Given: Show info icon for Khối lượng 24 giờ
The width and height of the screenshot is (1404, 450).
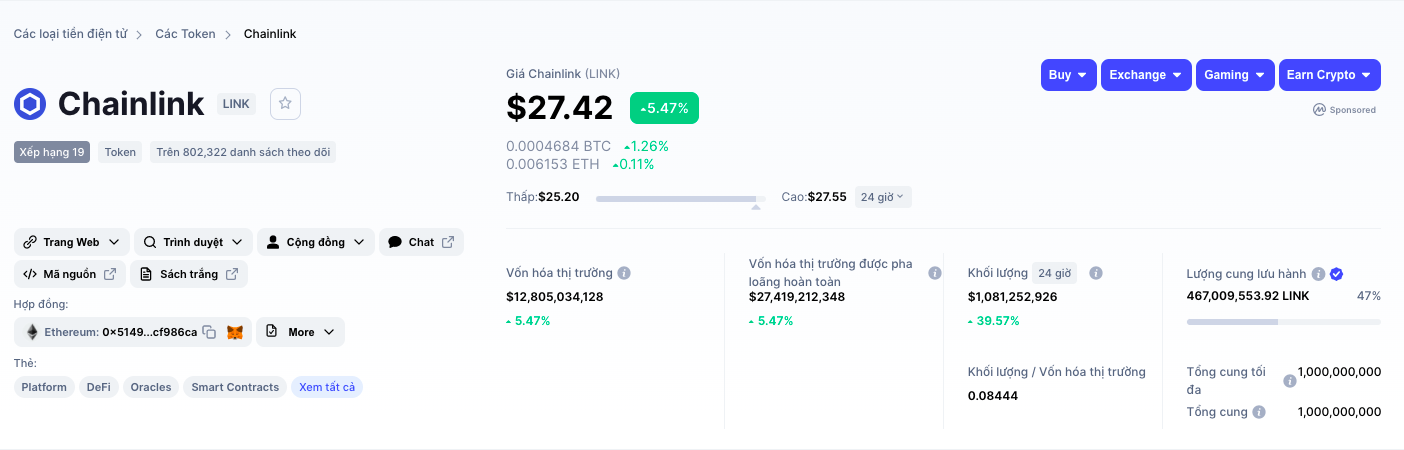Looking at the screenshot, I should coord(1095,273).
